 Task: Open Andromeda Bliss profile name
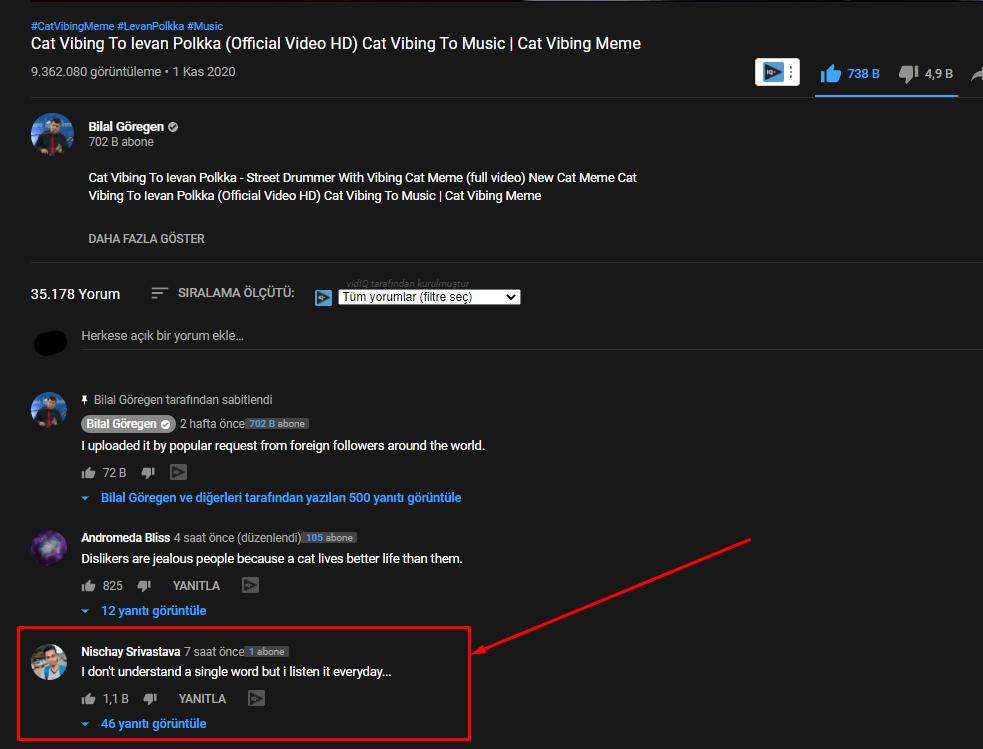[125, 538]
